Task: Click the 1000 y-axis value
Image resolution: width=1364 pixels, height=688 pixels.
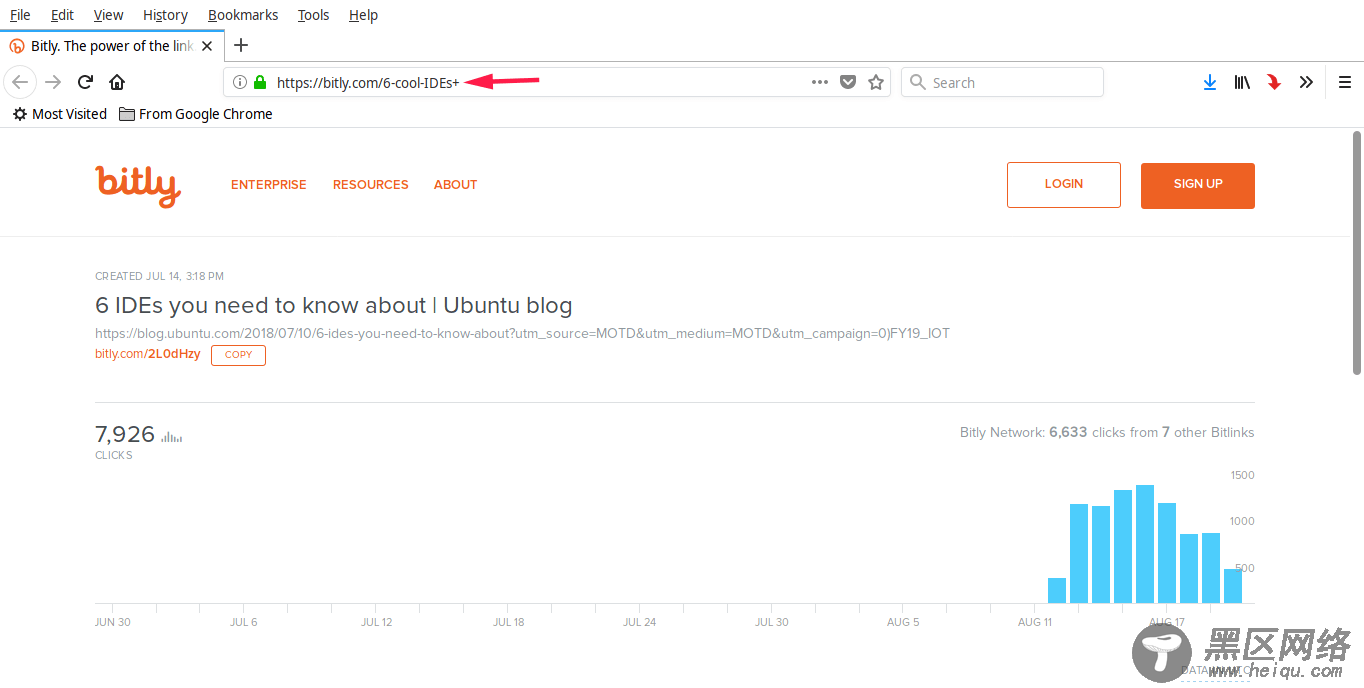Action: [1242, 522]
